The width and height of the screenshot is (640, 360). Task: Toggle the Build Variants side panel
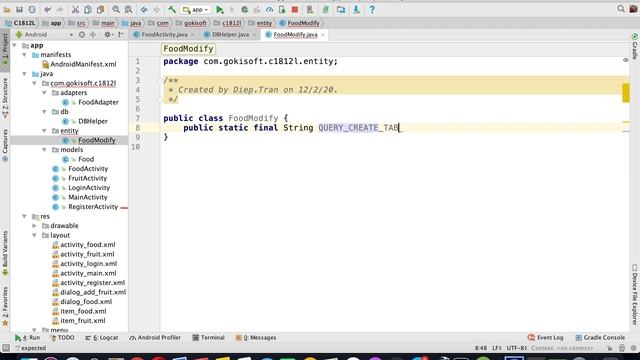coord(5,254)
